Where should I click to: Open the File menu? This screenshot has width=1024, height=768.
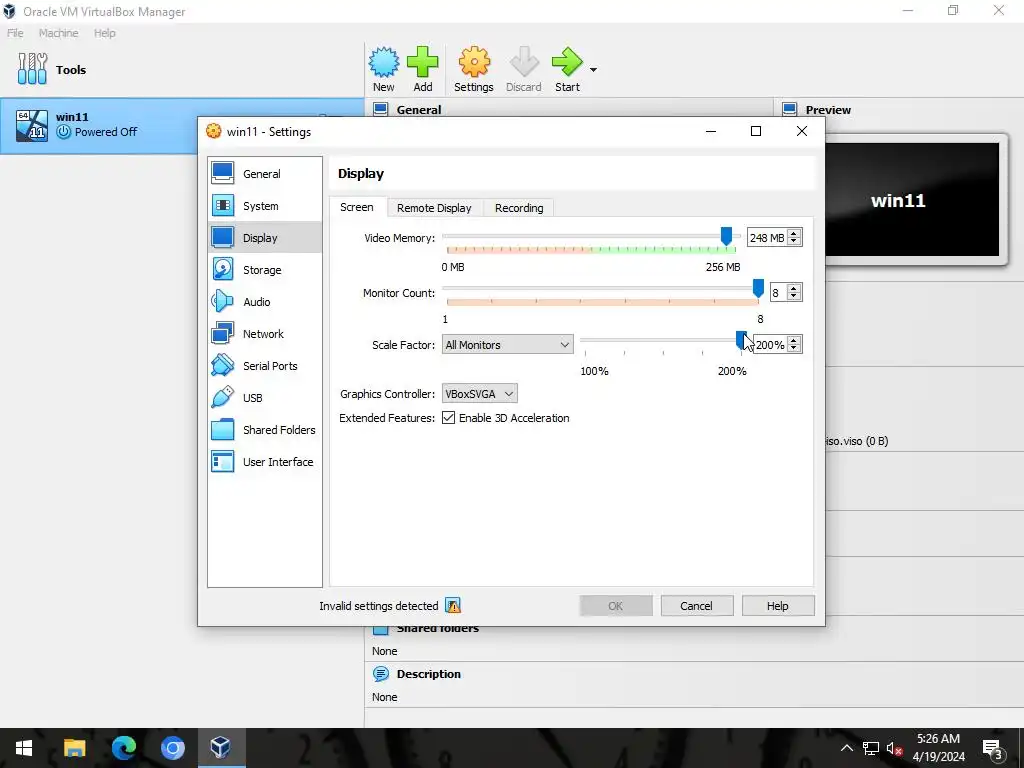point(15,33)
